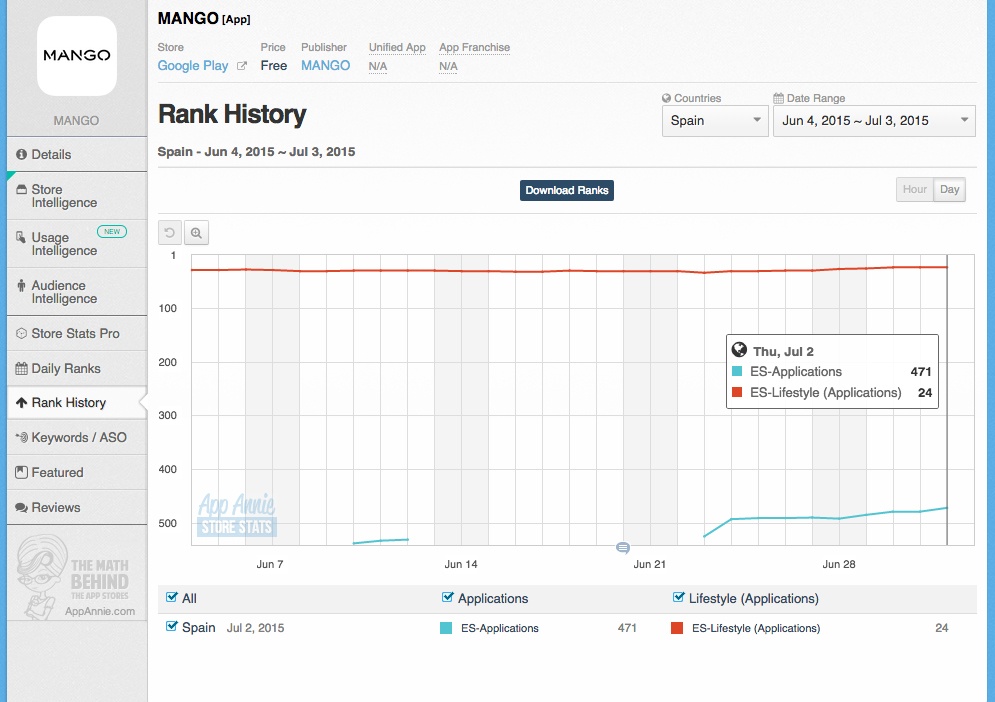Image resolution: width=995 pixels, height=702 pixels.
Task: Toggle the All checkbox
Action: click(171, 597)
